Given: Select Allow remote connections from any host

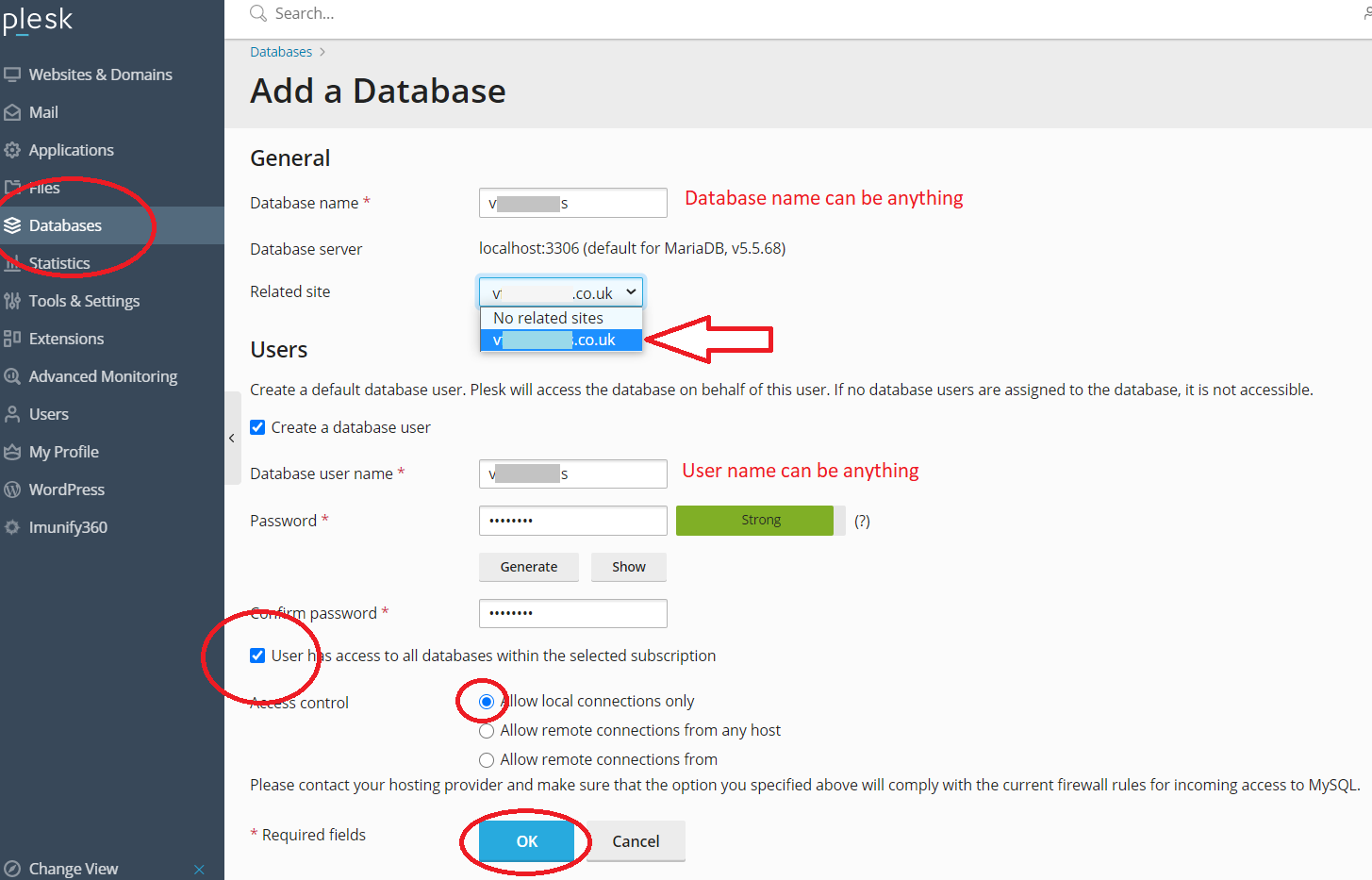Looking at the screenshot, I should point(486,730).
